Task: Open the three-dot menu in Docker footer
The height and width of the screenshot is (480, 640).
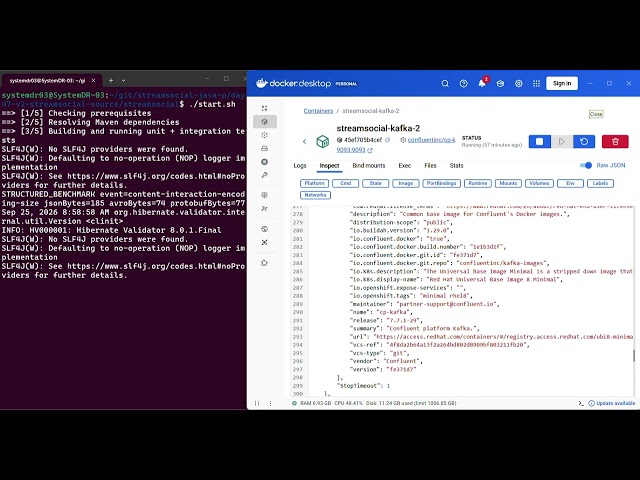Action: 270,403
